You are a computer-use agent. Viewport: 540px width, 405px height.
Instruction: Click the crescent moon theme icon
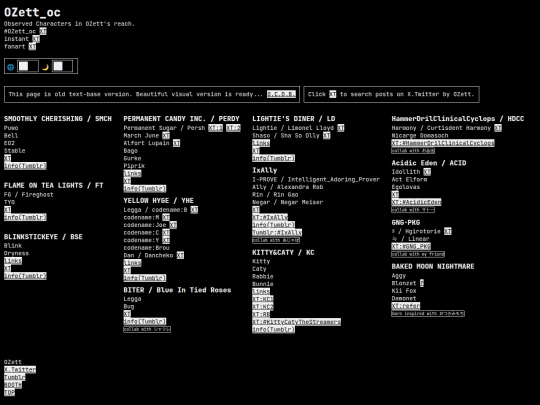tap(45, 67)
